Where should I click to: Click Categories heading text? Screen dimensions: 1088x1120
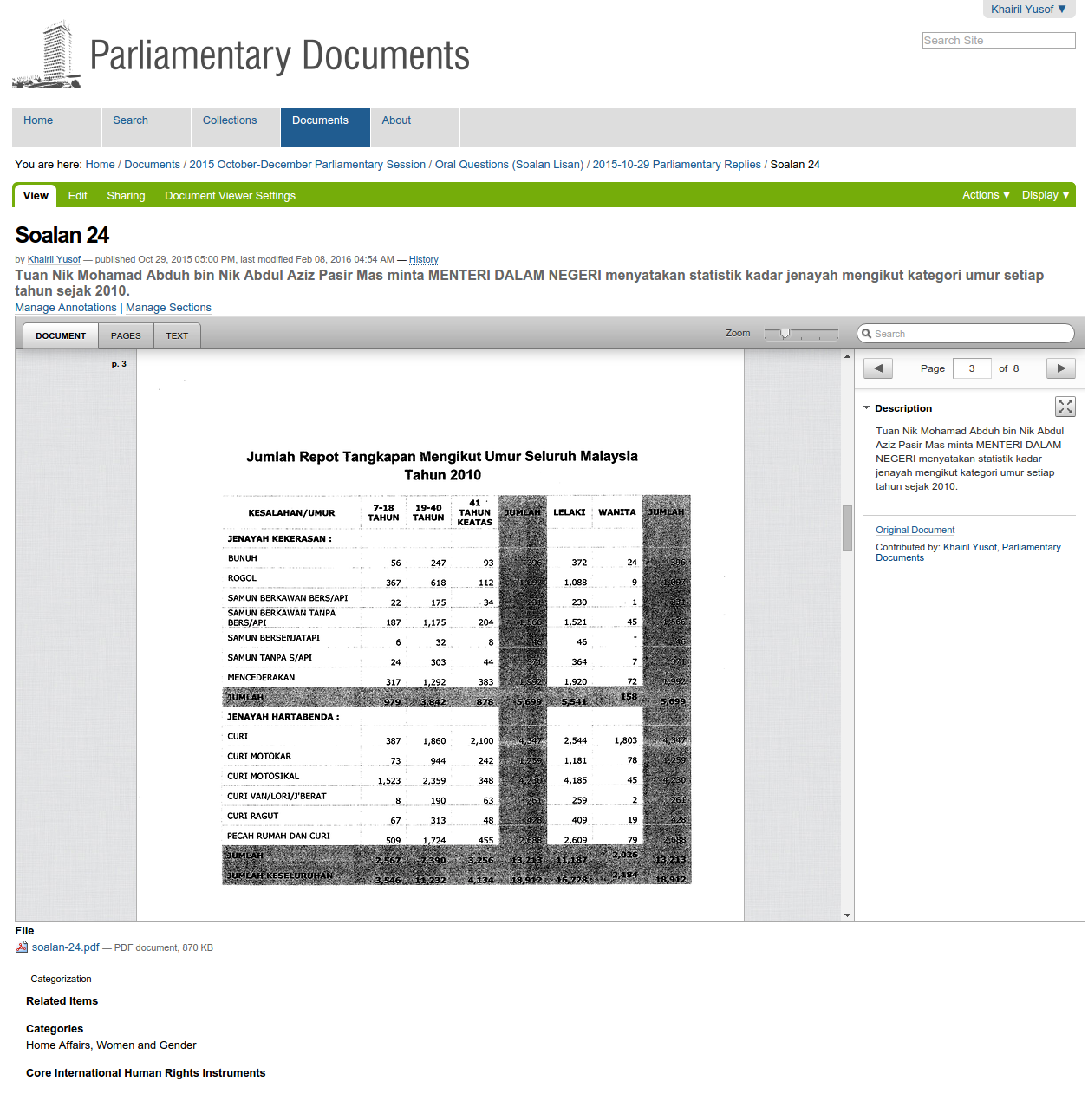[x=55, y=1029]
